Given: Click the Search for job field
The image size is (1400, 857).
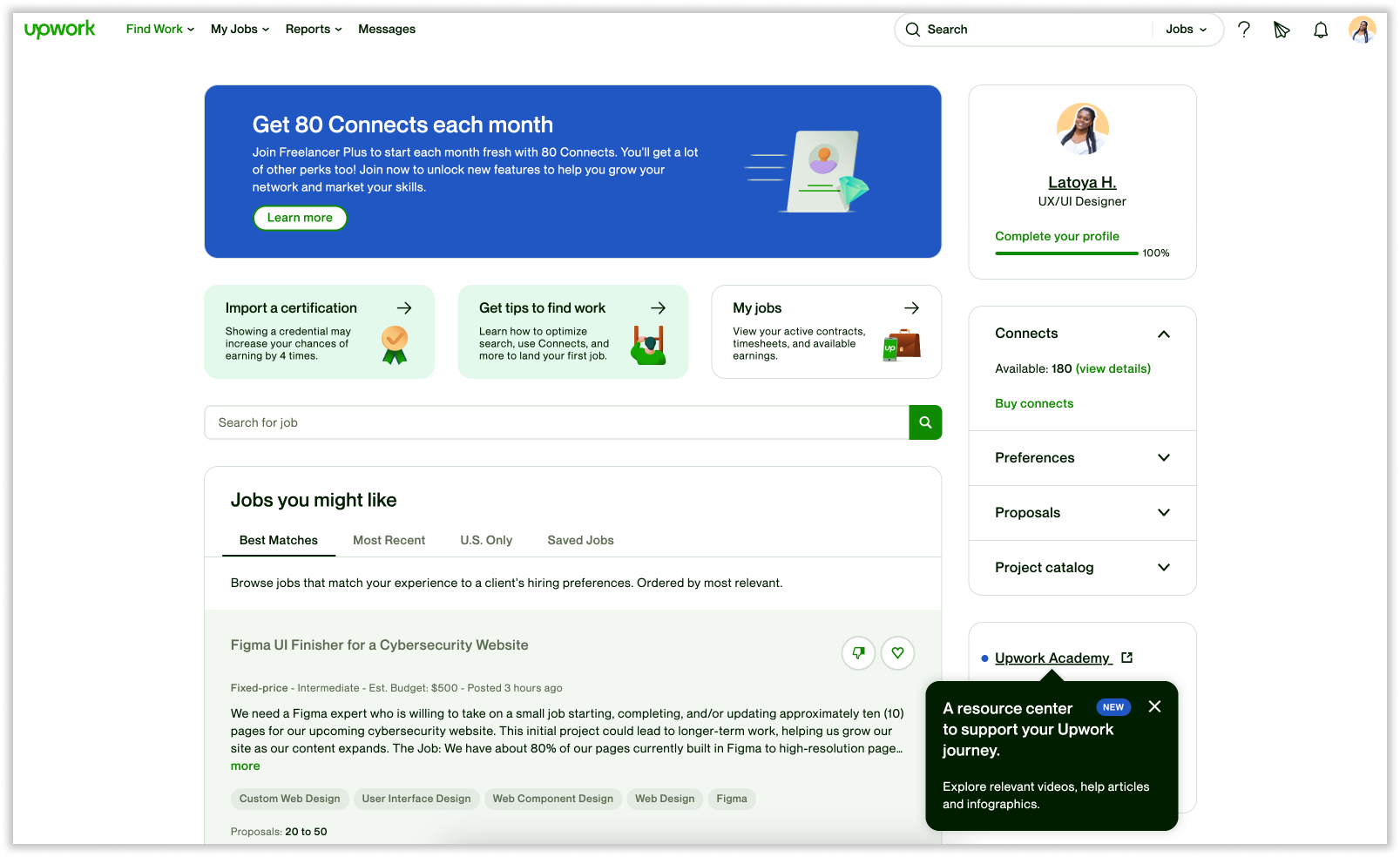Looking at the screenshot, I should click(557, 422).
